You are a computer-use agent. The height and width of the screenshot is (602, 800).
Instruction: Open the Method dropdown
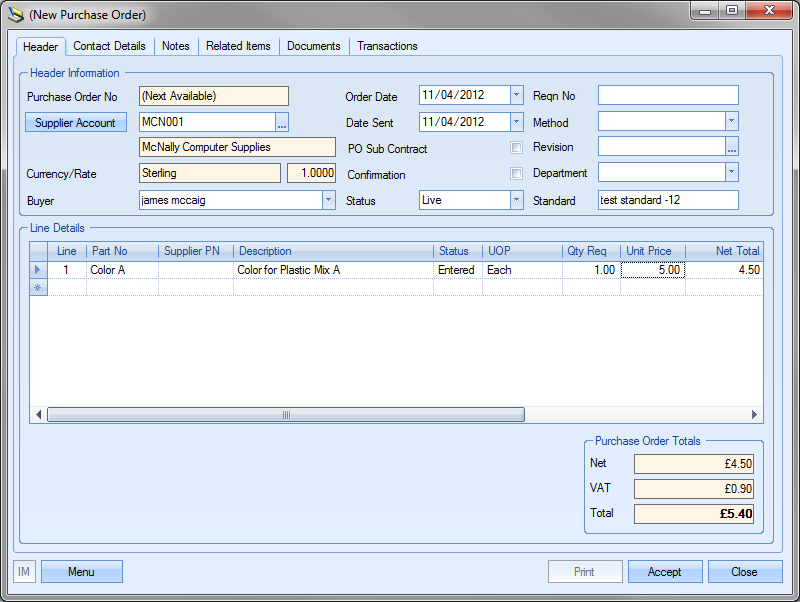[731, 121]
